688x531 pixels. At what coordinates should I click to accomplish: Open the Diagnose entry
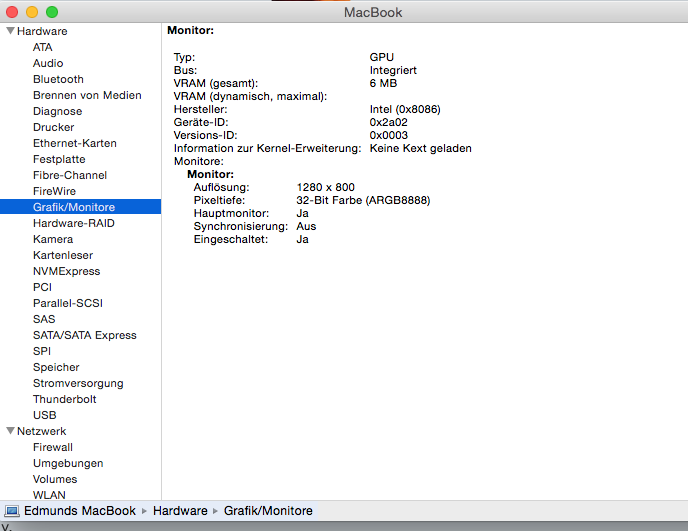57,111
